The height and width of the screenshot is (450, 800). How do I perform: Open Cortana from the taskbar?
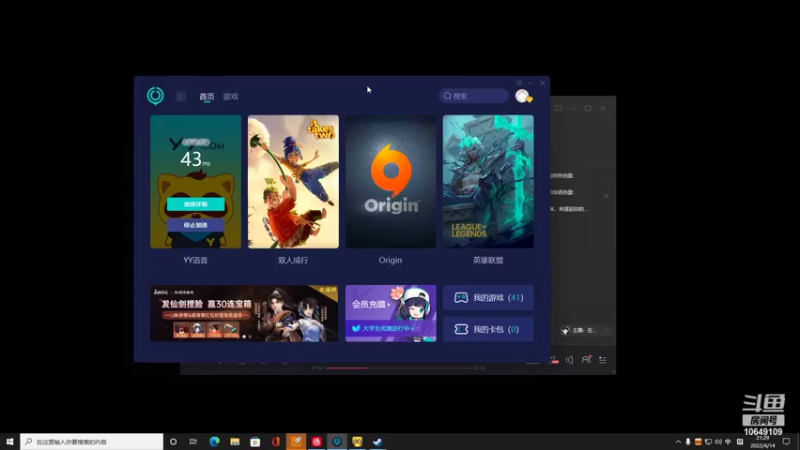pyautogui.click(x=173, y=441)
